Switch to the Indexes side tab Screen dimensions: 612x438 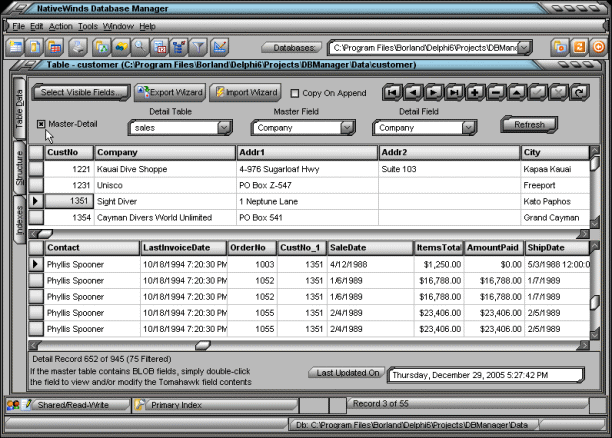[17, 217]
